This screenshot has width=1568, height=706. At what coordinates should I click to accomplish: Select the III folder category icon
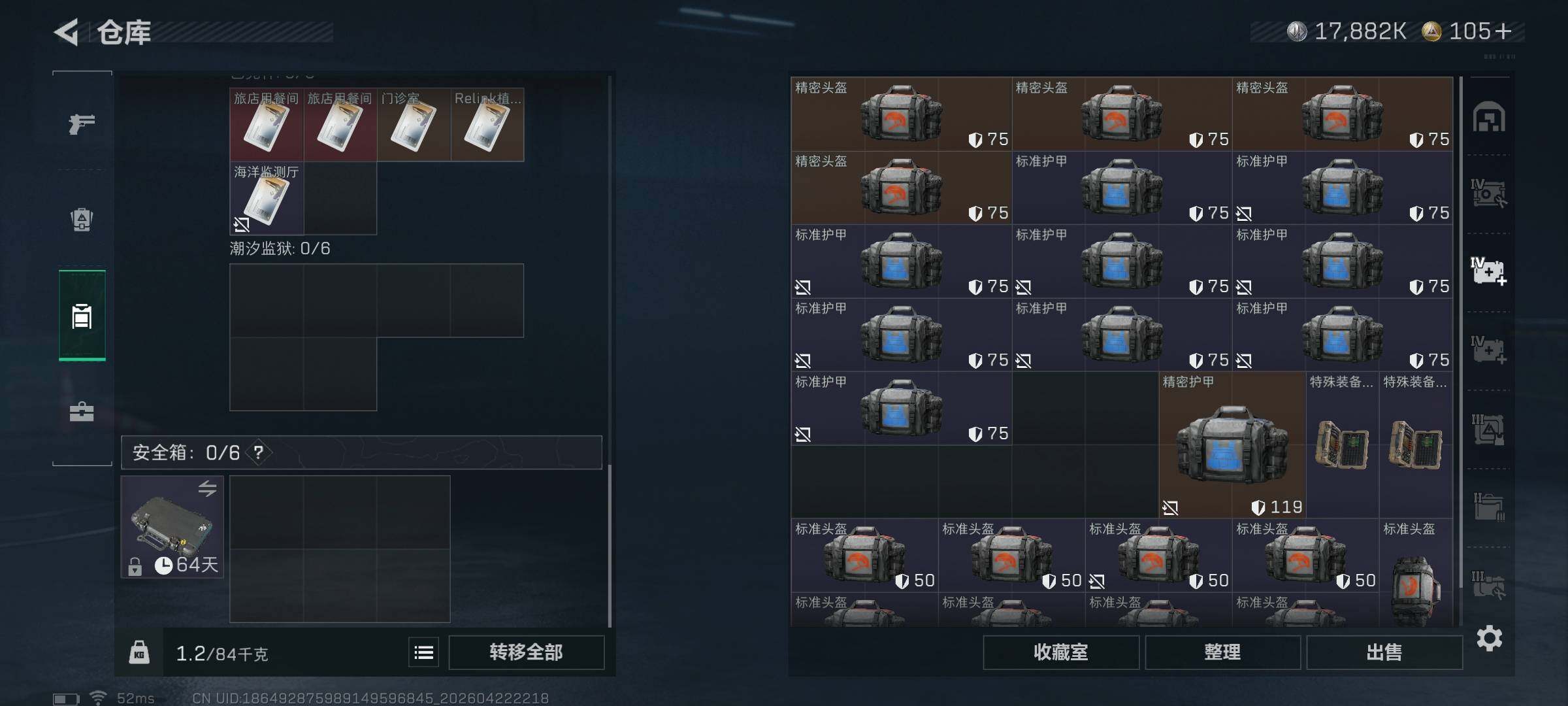(x=1488, y=507)
